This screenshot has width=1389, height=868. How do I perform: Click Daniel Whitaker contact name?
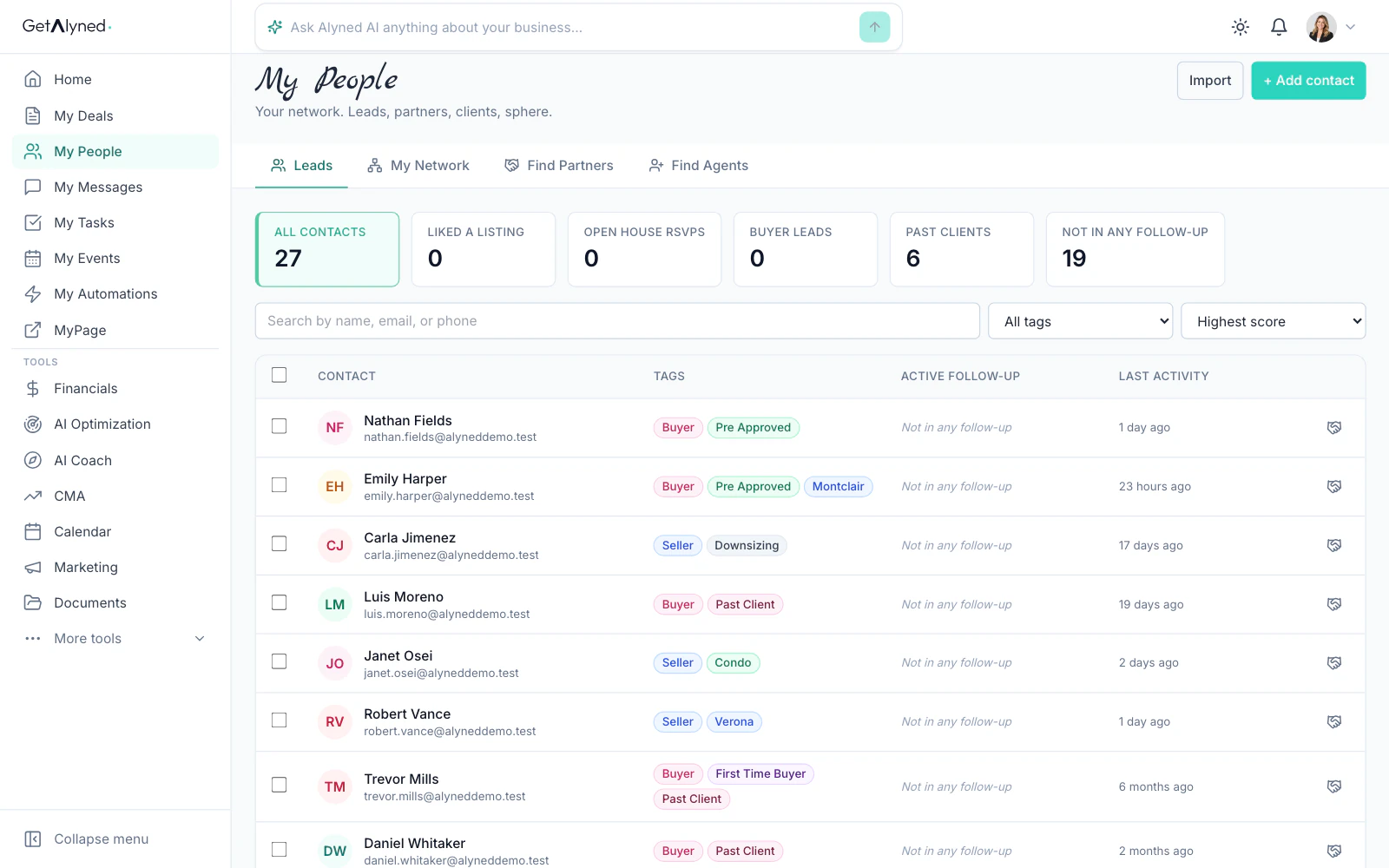(x=414, y=843)
